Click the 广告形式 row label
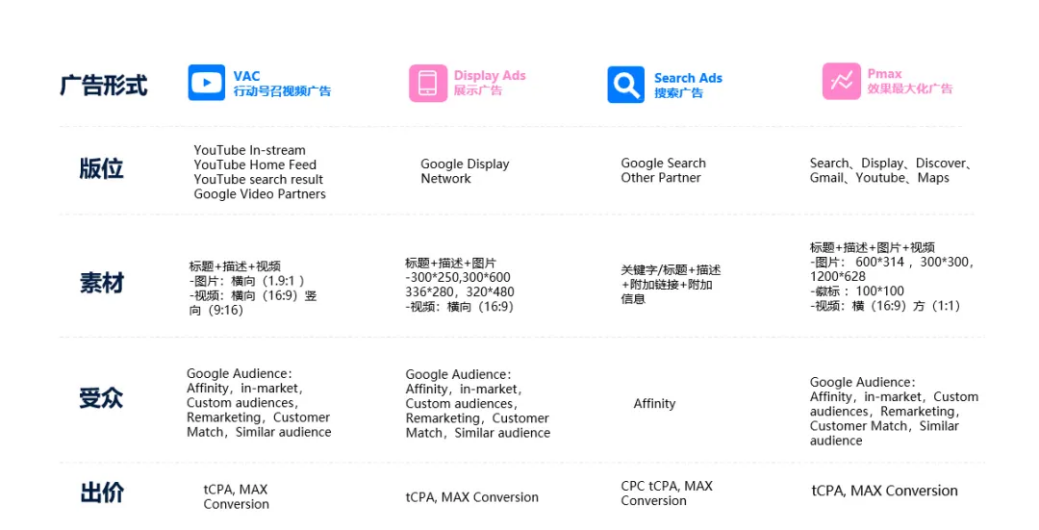1039x530 pixels. click(103, 85)
